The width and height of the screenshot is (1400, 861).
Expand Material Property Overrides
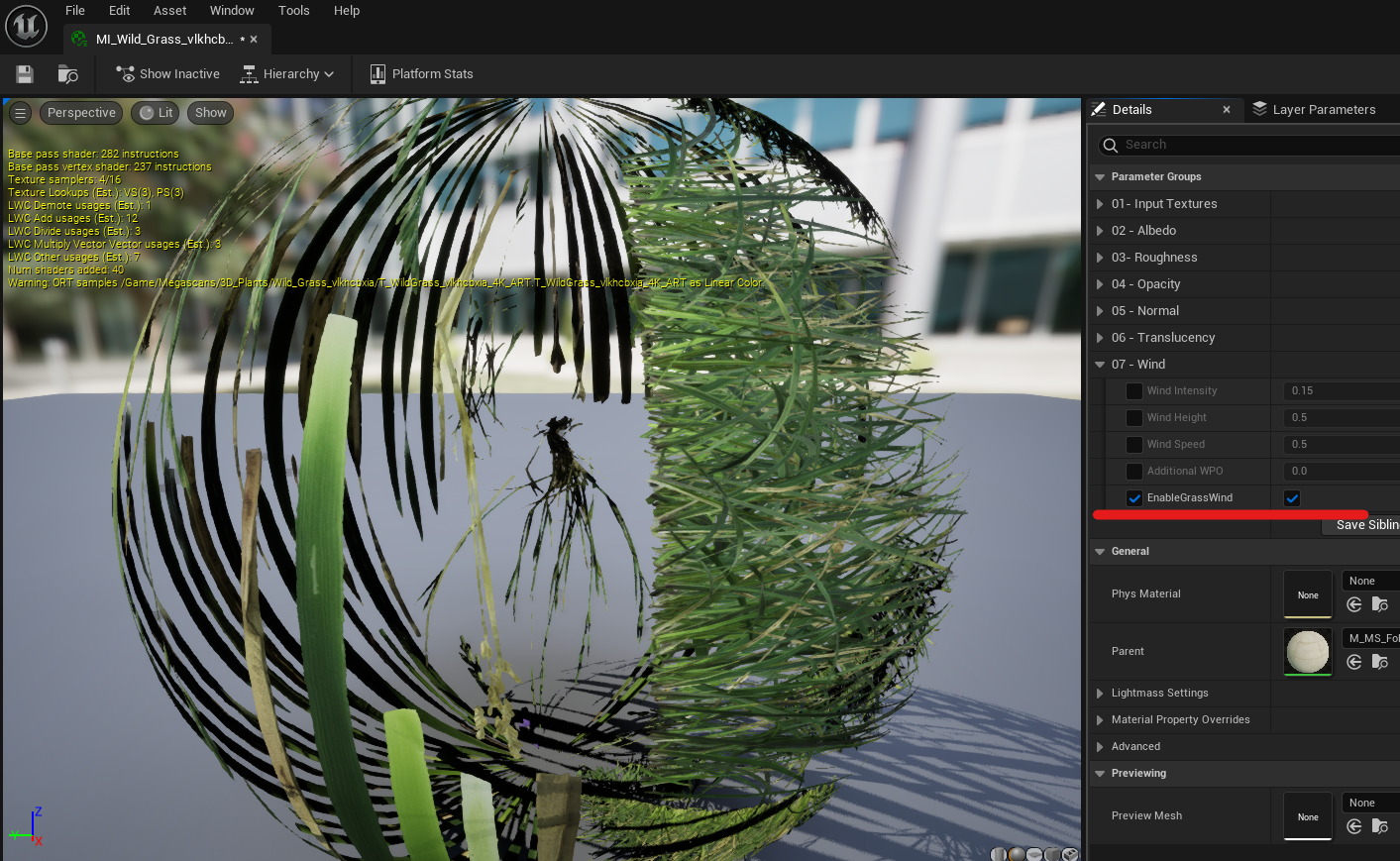tap(1100, 720)
